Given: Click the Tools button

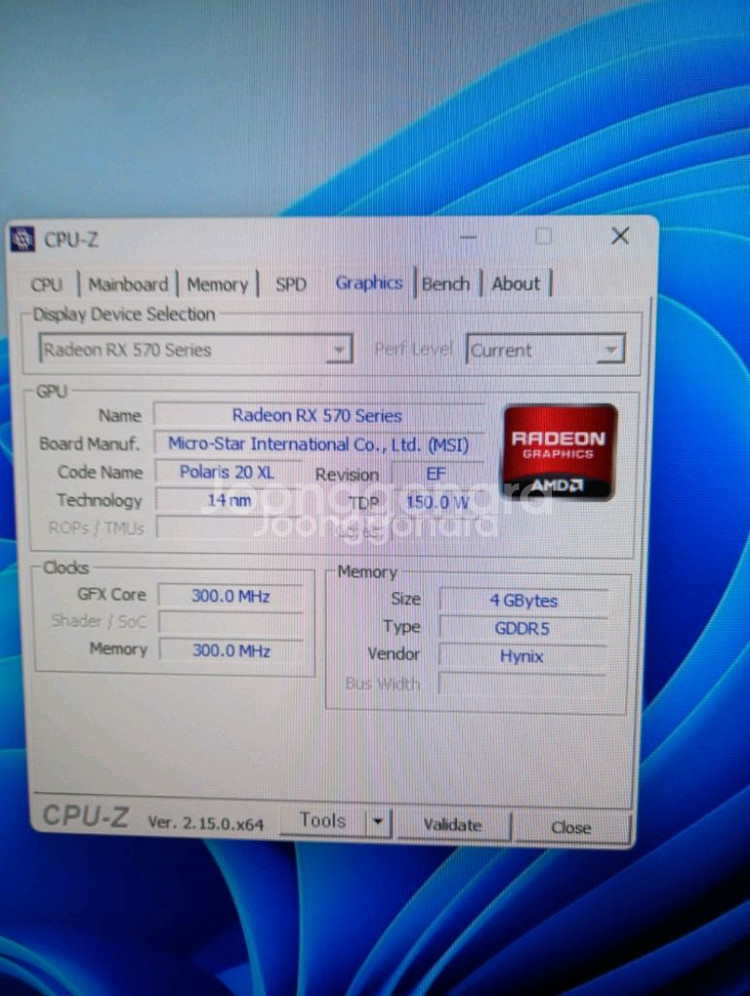Looking at the screenshot, I should (x=323, y=821).
